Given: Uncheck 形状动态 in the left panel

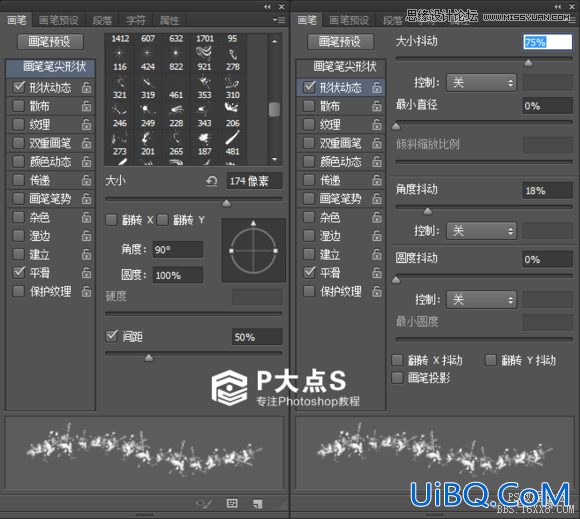Looking at the screenshot, I should pos(18,87).
